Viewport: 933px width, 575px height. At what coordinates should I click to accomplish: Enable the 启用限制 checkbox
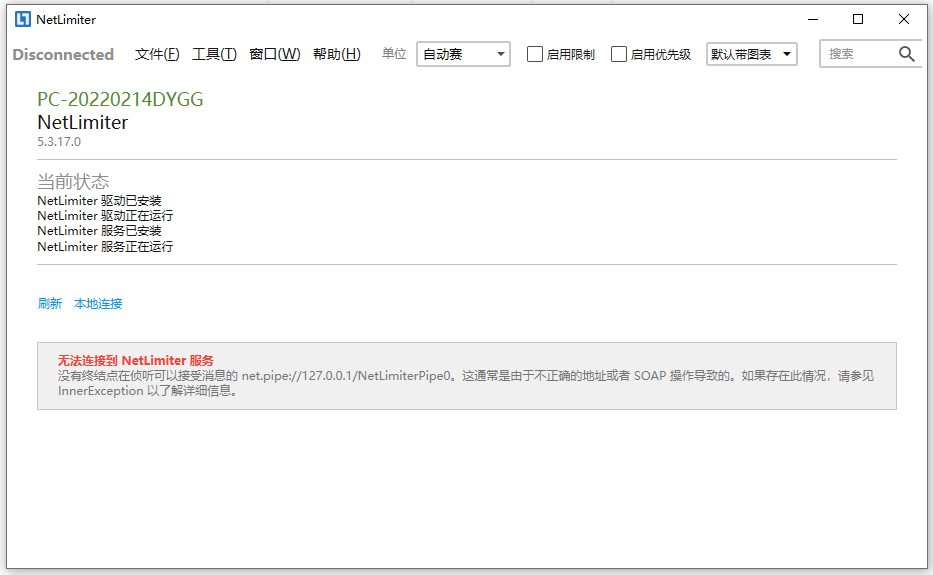point(535,54)
